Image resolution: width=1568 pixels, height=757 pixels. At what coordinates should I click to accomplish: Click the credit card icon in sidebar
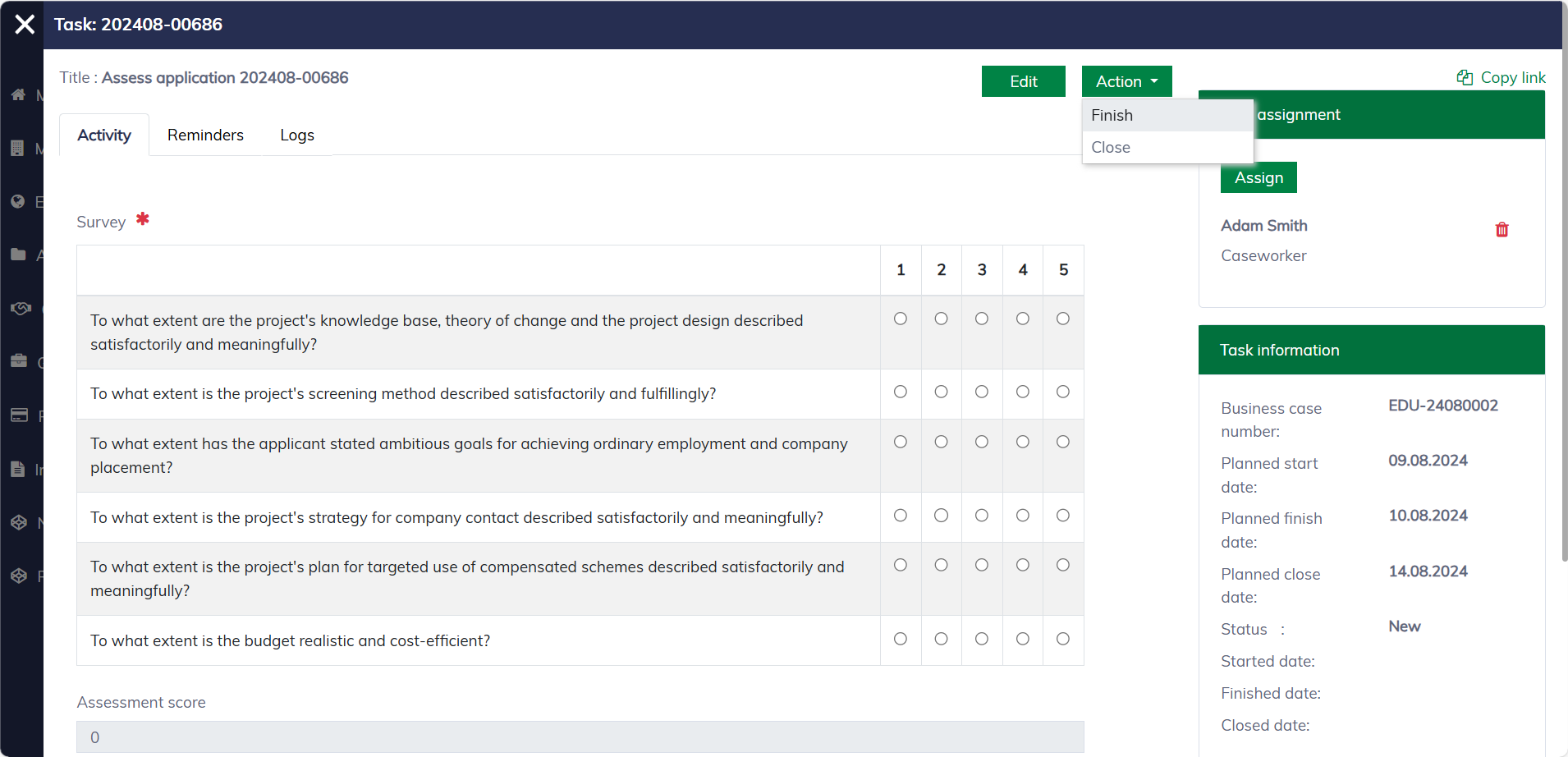[x=19, y=415]
